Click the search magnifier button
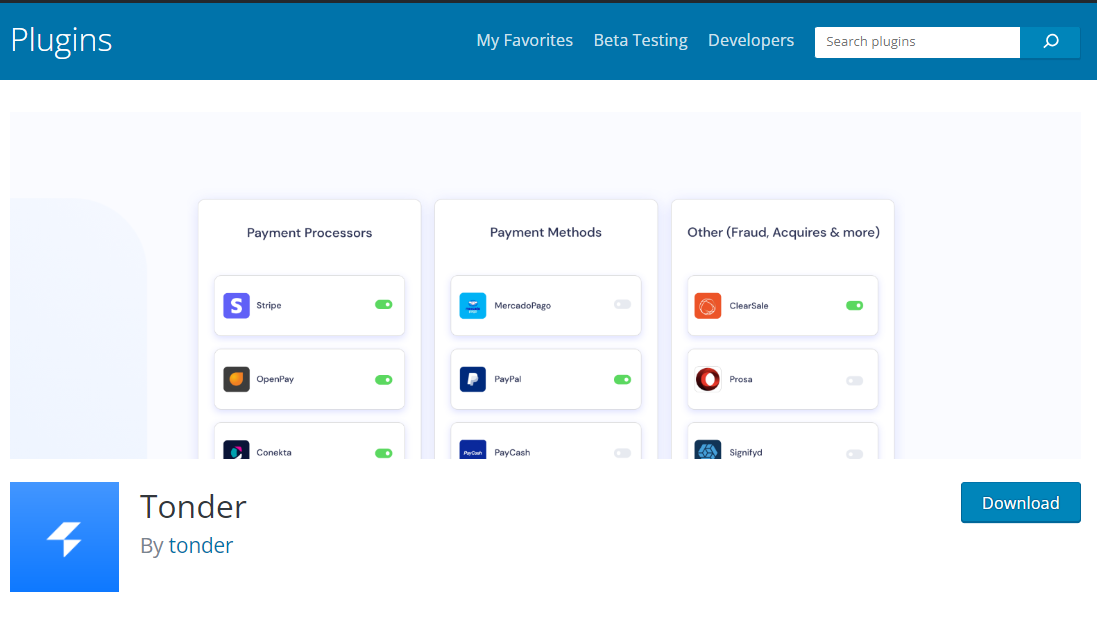The image size is (1097, 627). [1050, 42]
